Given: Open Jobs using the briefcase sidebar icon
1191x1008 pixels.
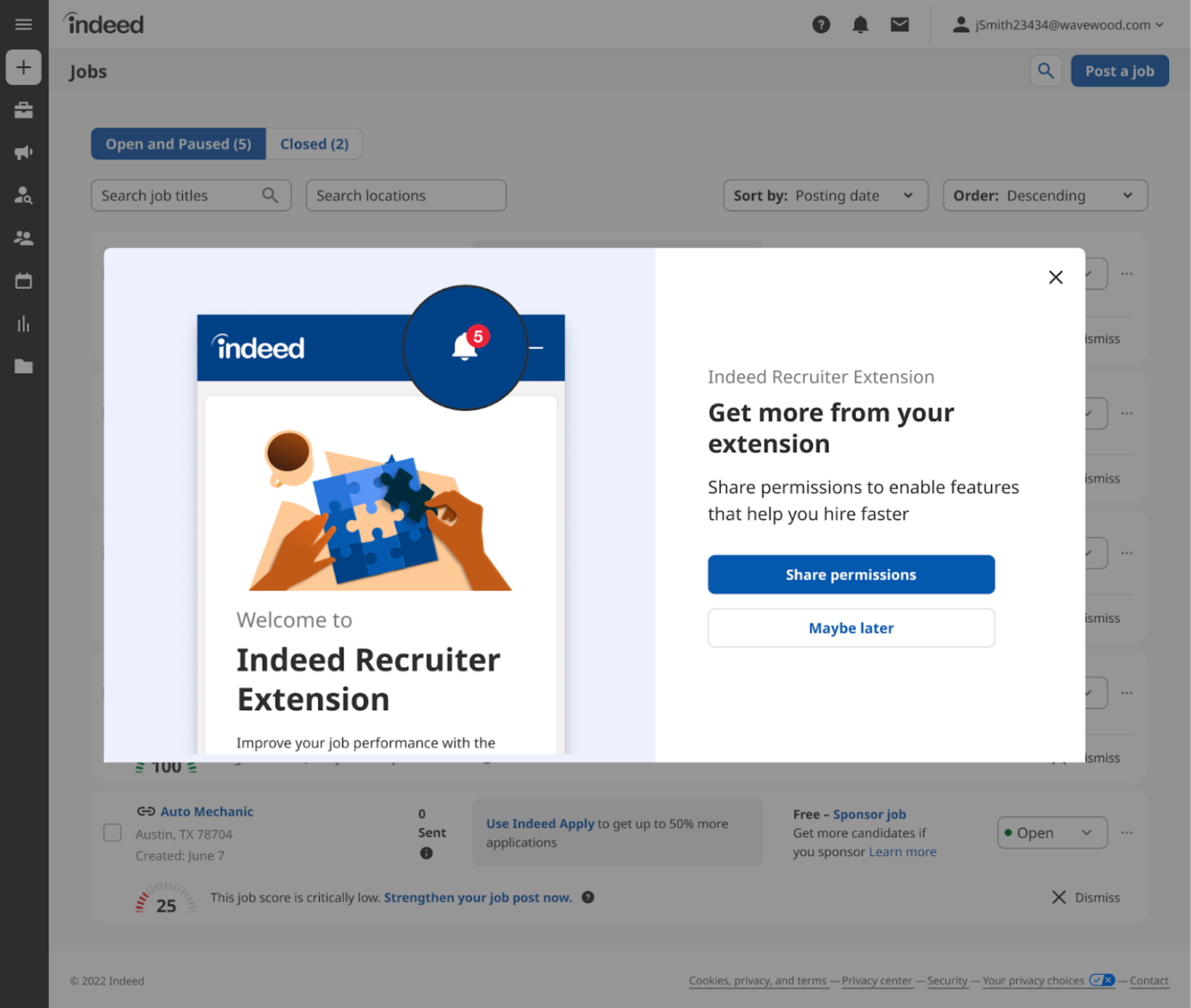Looking at the screenshot, I should [23, 110].
